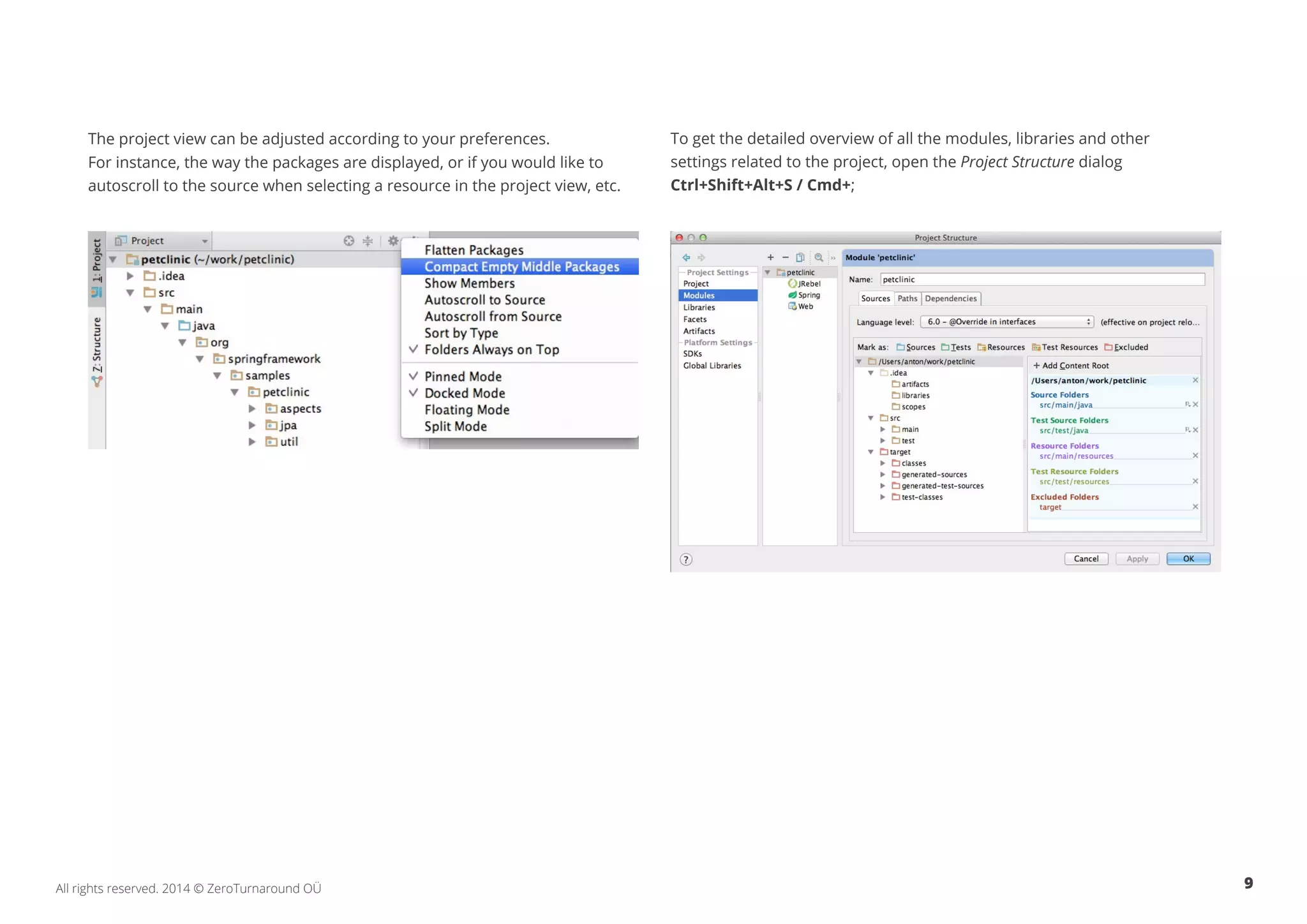Enable Split Mode
Viewport: 1307px width, 924px height.
[x=519, y=426]
